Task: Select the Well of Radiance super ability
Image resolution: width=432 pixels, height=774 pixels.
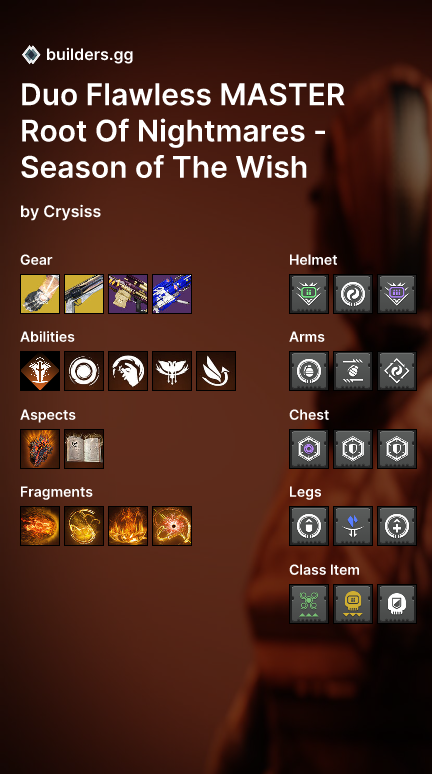Action: (x=40, y=371)
